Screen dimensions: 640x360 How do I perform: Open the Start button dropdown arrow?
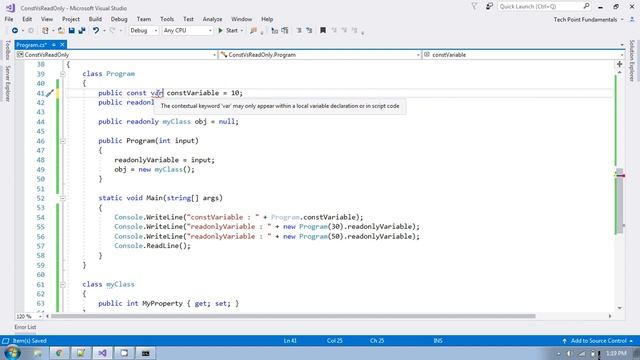242,31
